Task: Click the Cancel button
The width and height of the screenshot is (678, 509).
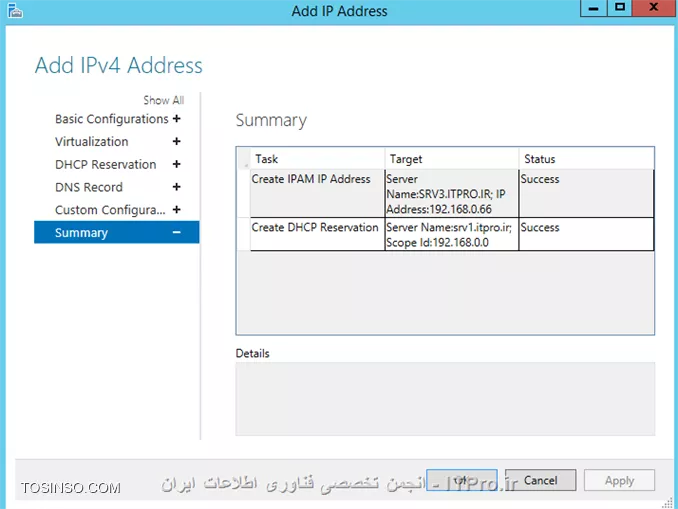Action: click(x=540, y=480)
